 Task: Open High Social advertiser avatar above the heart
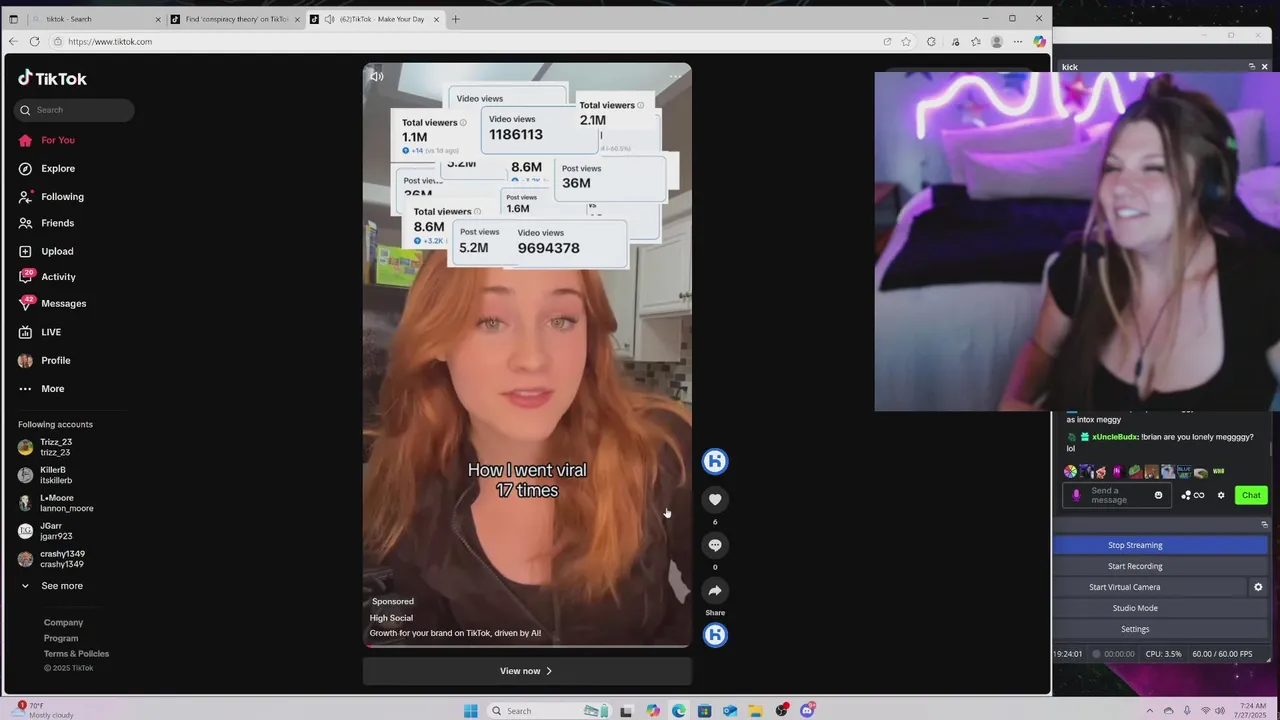[x=714, y=461]
